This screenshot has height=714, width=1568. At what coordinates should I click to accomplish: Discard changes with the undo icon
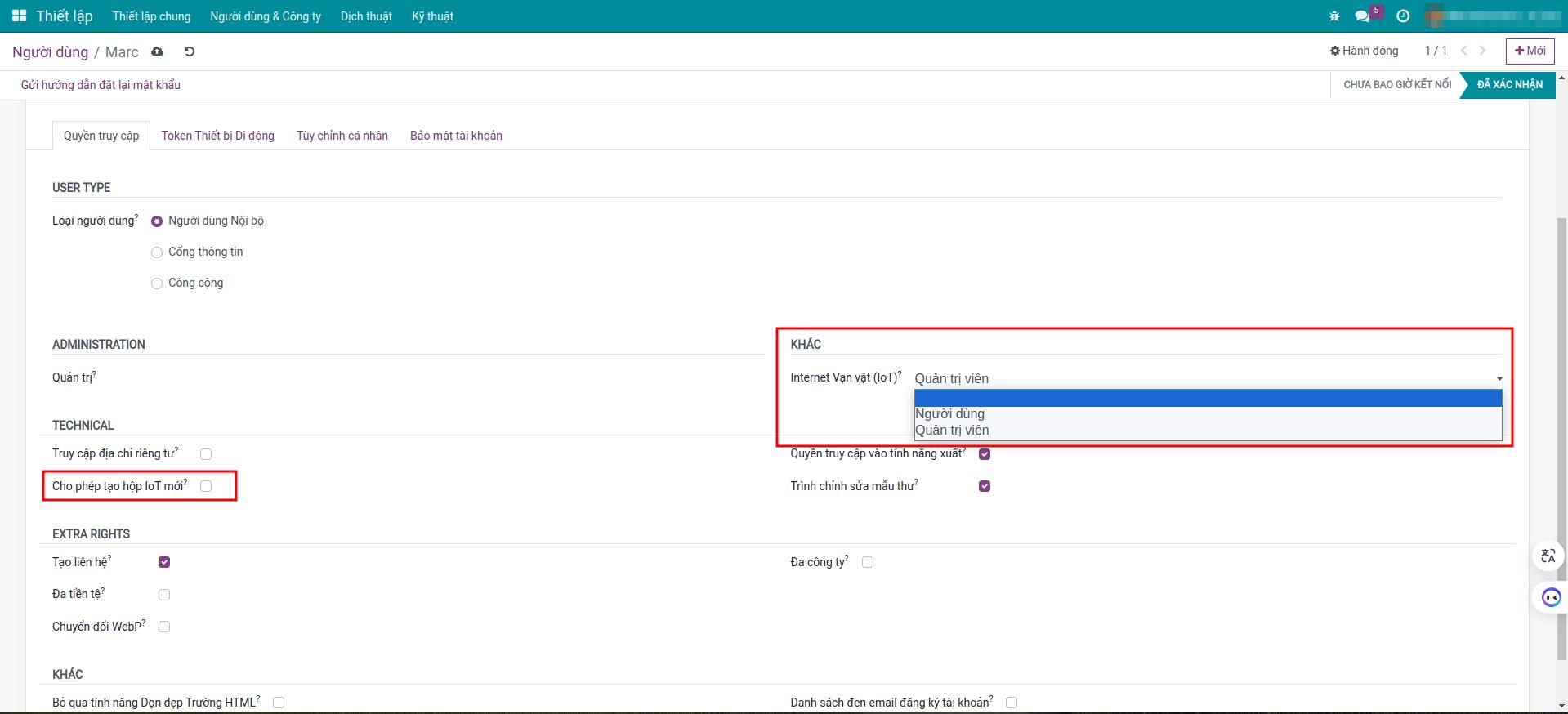[190, 51]
